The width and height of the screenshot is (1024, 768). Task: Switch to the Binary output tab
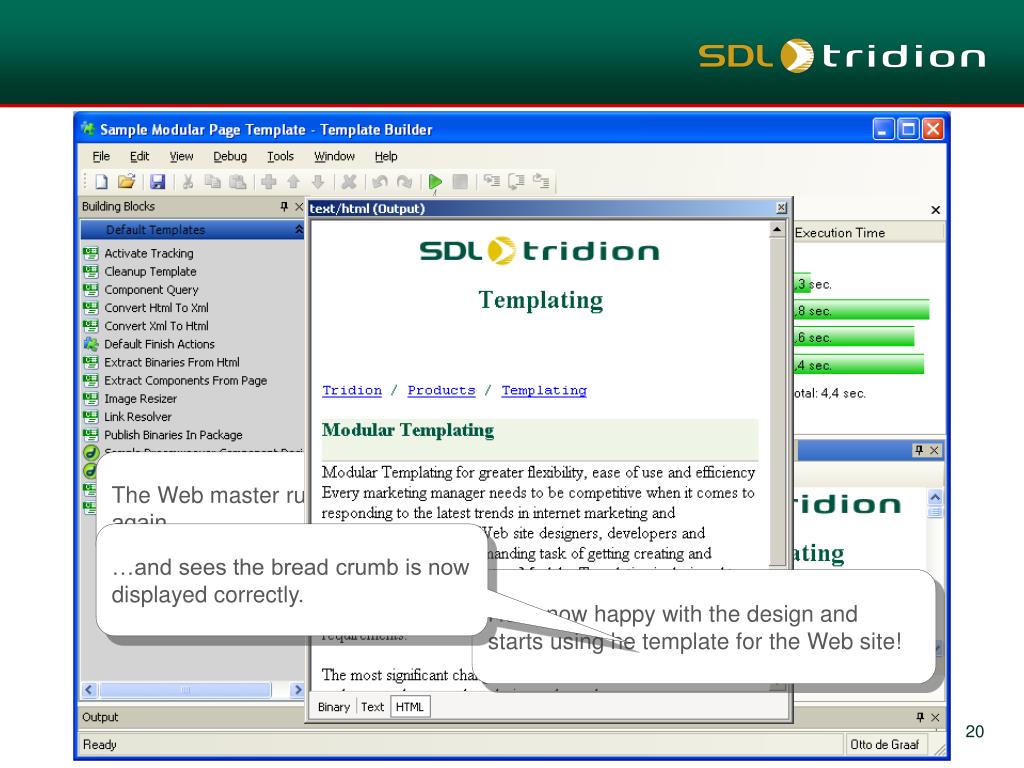(334, 707)
